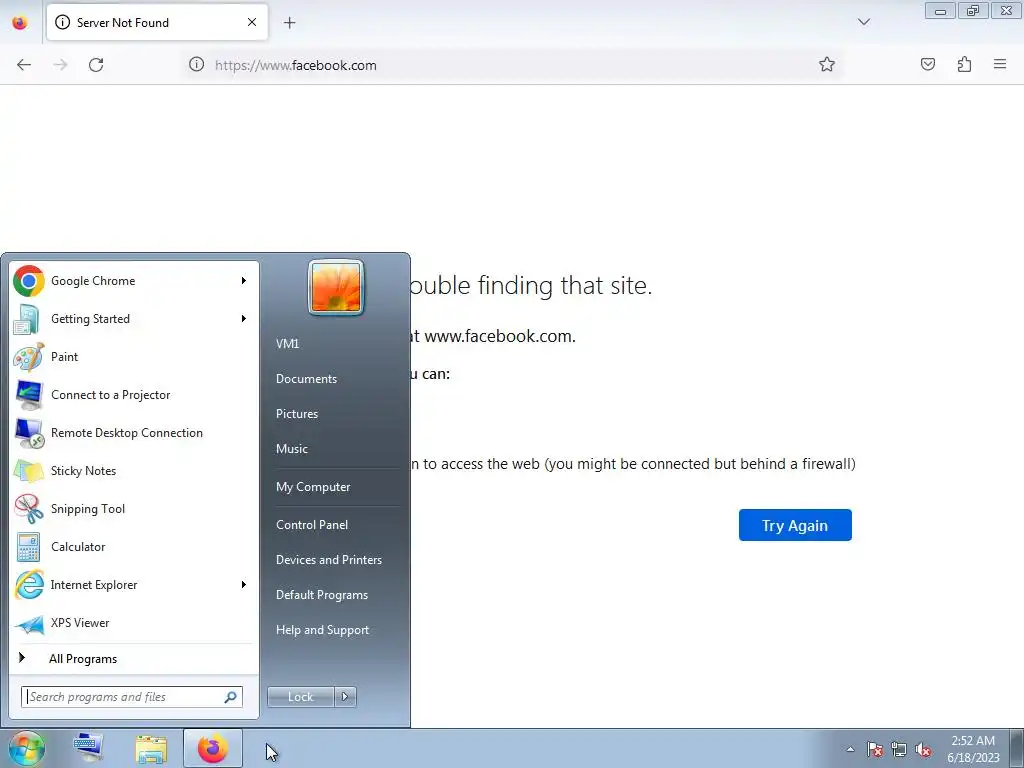Open Firefox extensions icon

pyautogui.click(x=965, y=64)
